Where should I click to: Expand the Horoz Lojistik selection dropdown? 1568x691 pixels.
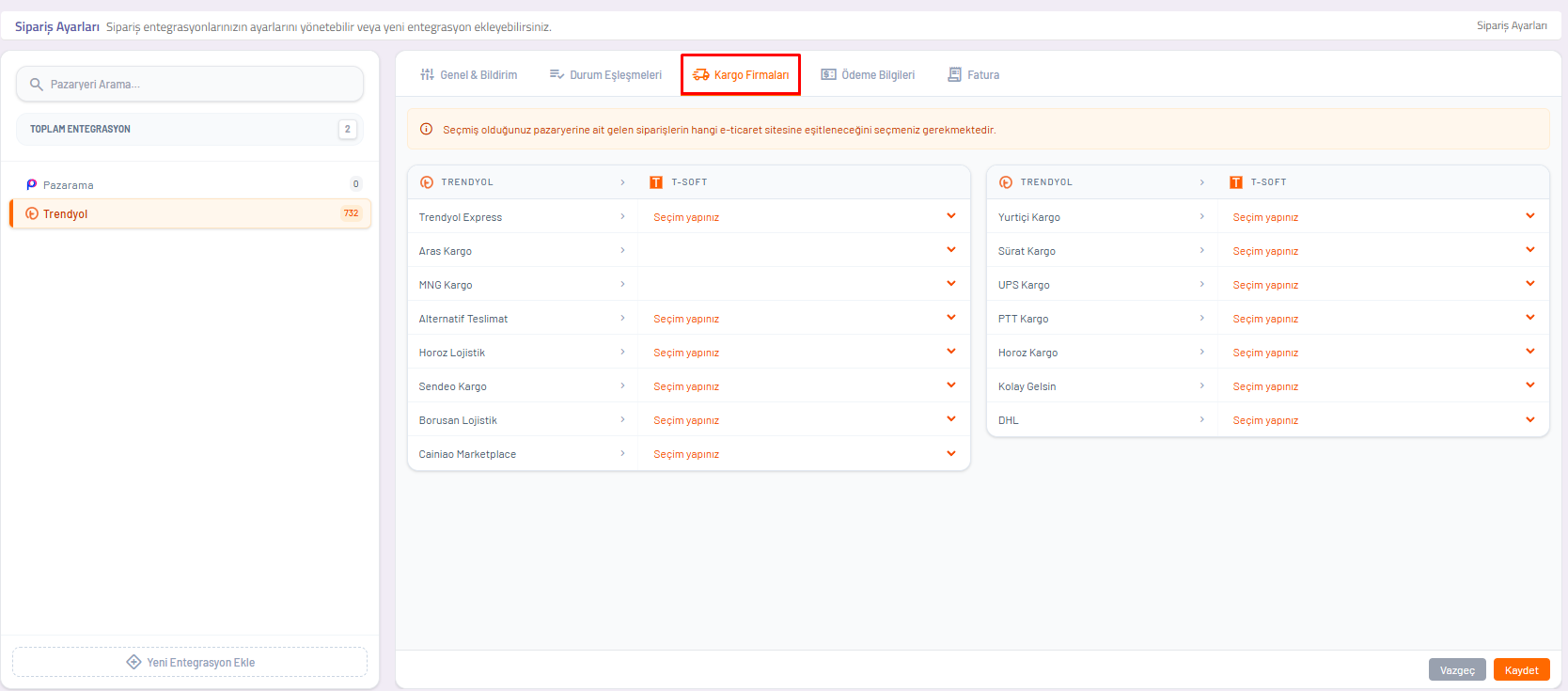pos(804,352)
